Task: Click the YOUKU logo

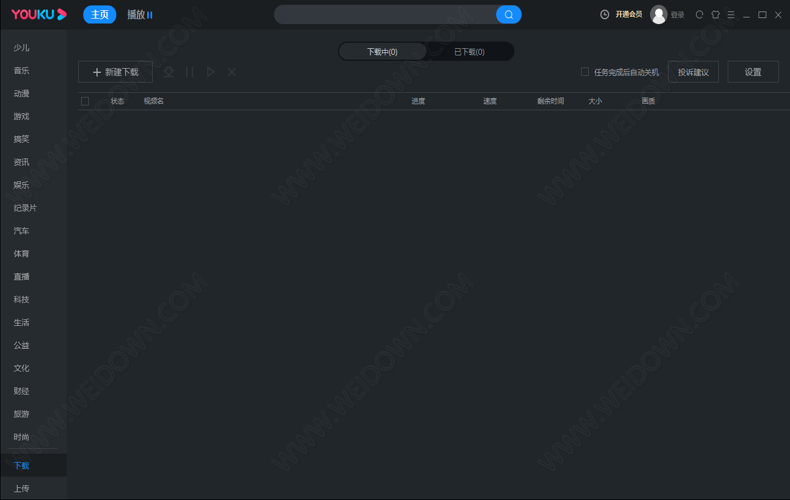Action: (39, 15)
